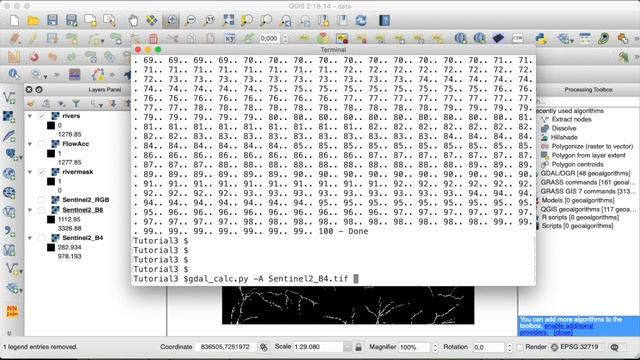Image resolution: width=640 pixels, height=360 pixels.
Task: Select Polygonize (raster to vector) algorithm
Action: pyautogui.click(x=592, y=146)
